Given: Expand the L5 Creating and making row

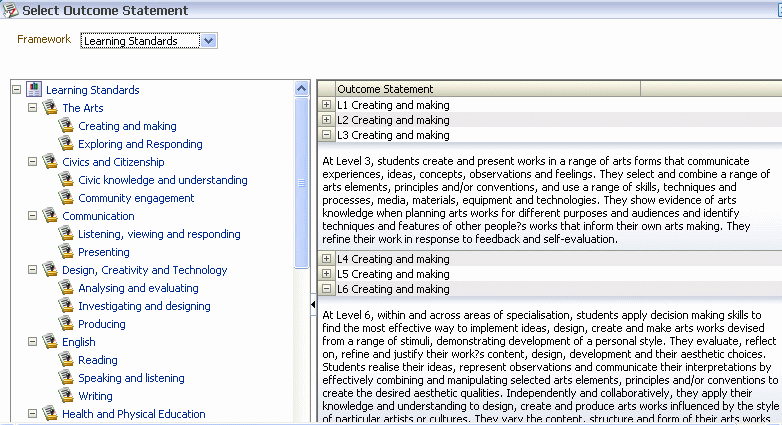Looking at the screenshot, I should click(x=326, y=273).
